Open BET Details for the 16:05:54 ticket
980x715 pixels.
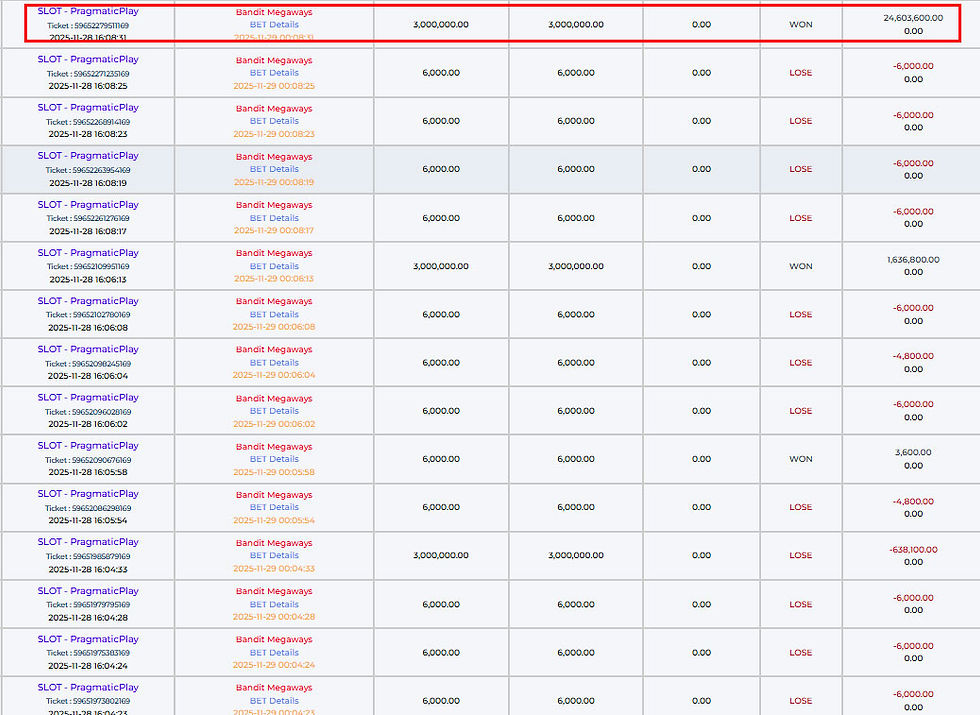click(x=274, y=507)
